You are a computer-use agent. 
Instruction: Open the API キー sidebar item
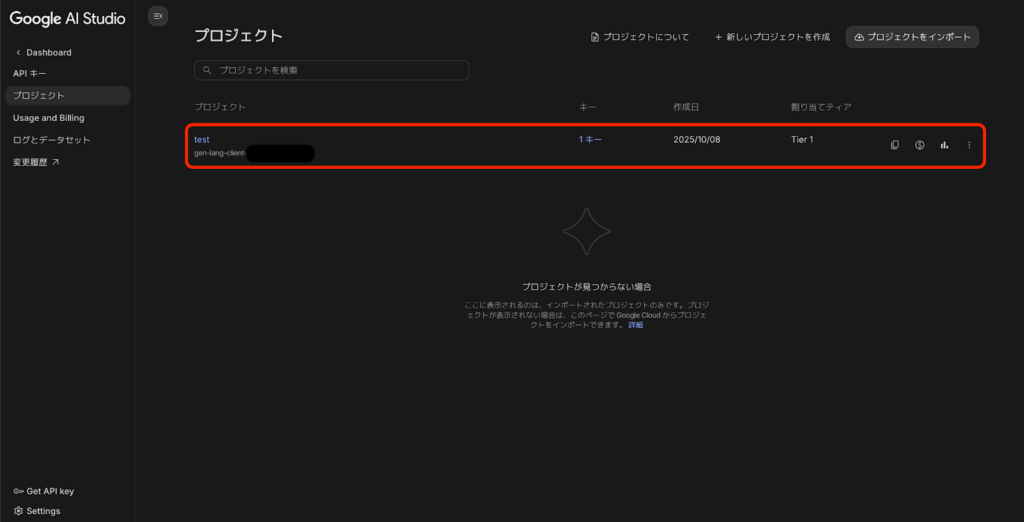(x=30, y=73)
